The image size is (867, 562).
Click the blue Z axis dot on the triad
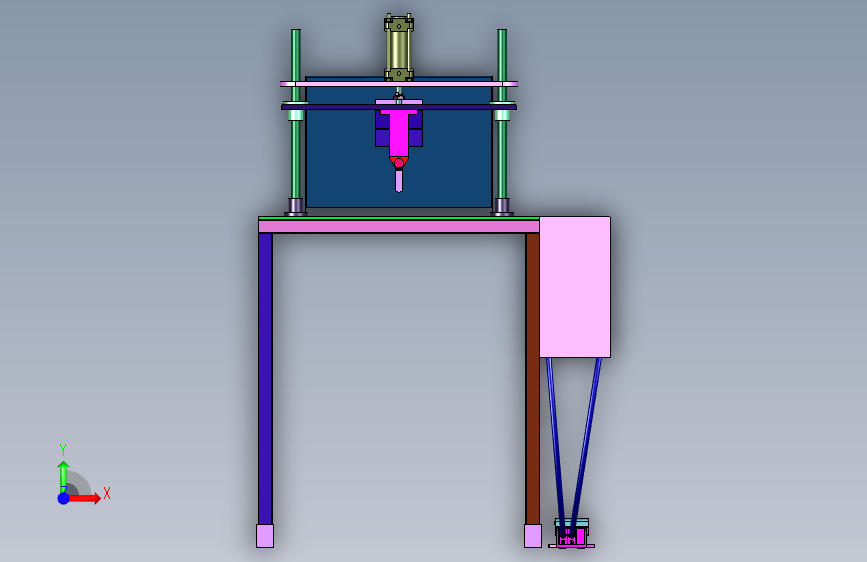[64, 498]
